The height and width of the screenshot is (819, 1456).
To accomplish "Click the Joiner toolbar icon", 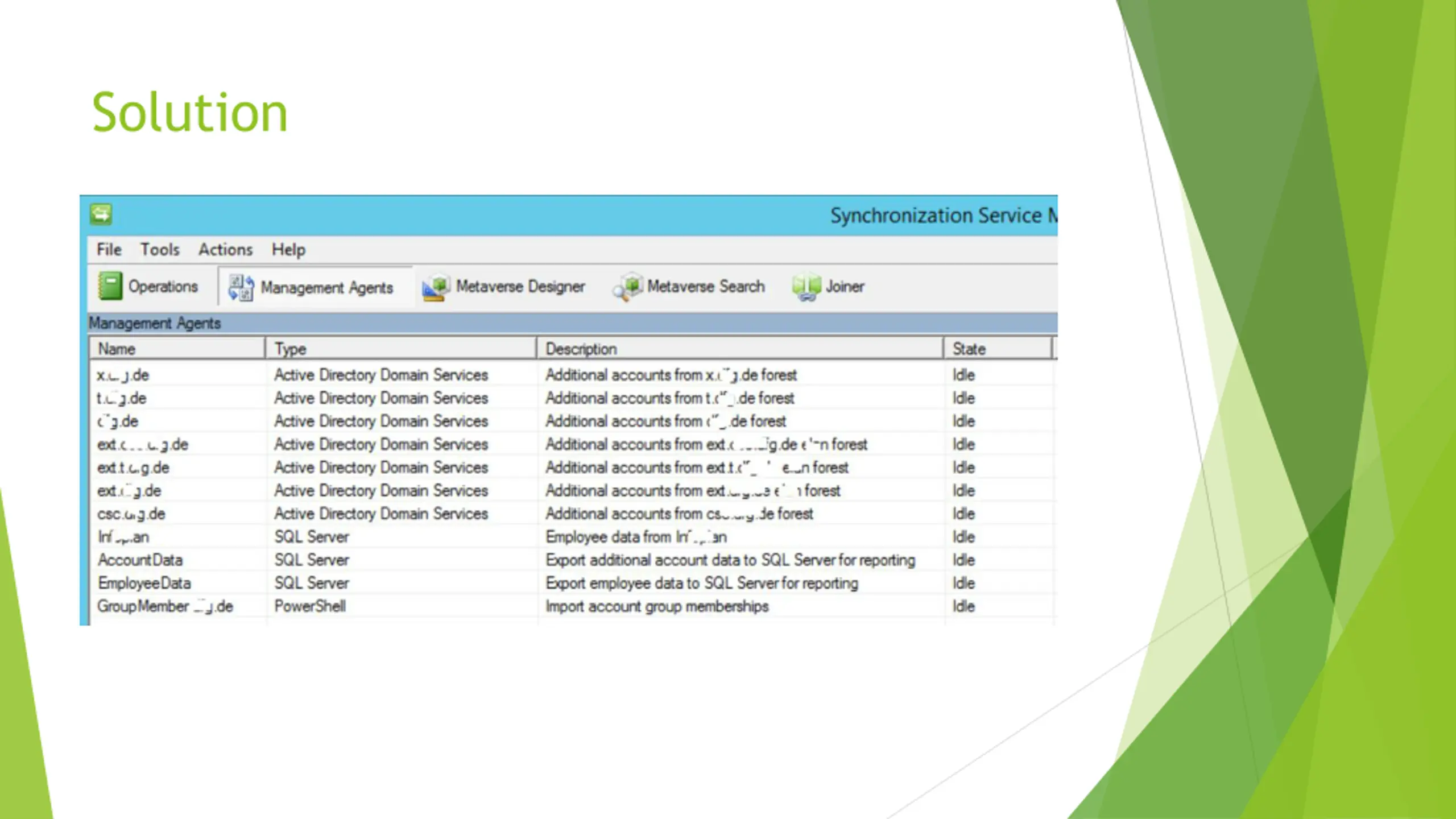I will coord(806,287).
